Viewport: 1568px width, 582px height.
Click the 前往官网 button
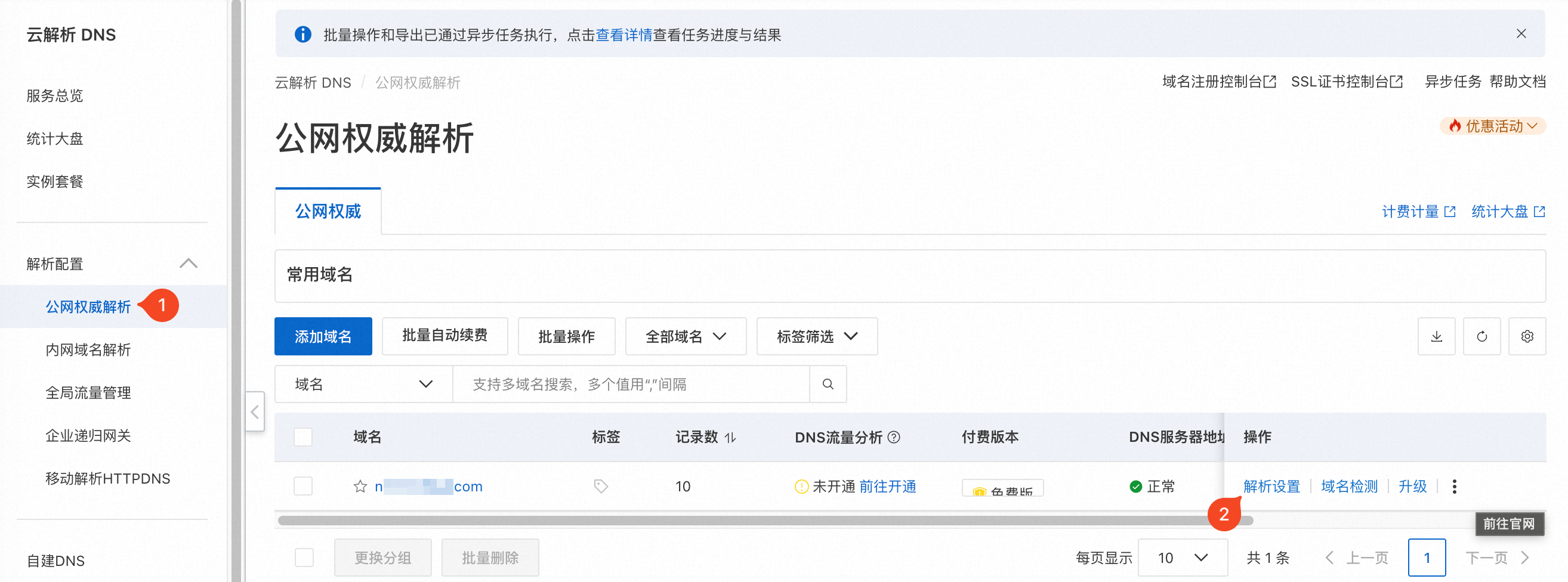1510,524
